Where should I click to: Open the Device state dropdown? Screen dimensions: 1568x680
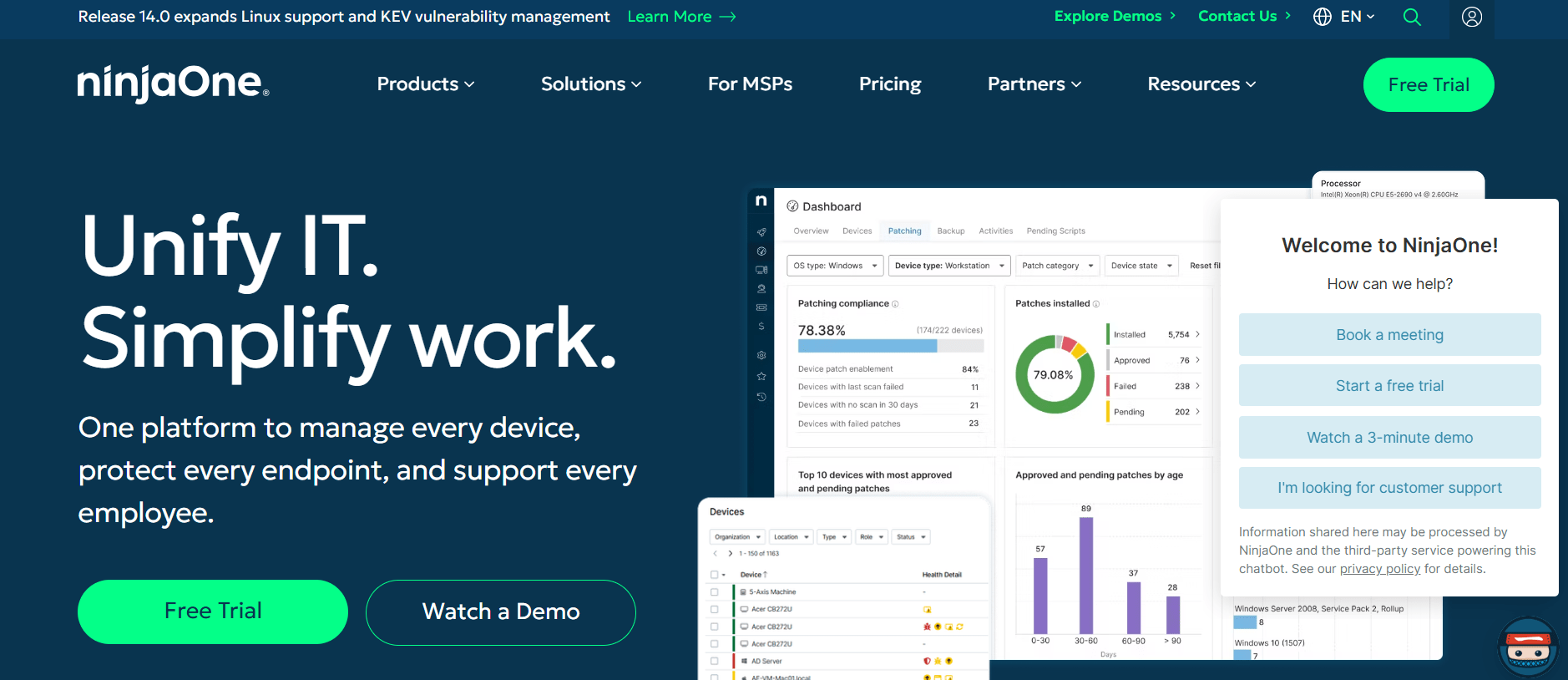[x=1142, y=266]
